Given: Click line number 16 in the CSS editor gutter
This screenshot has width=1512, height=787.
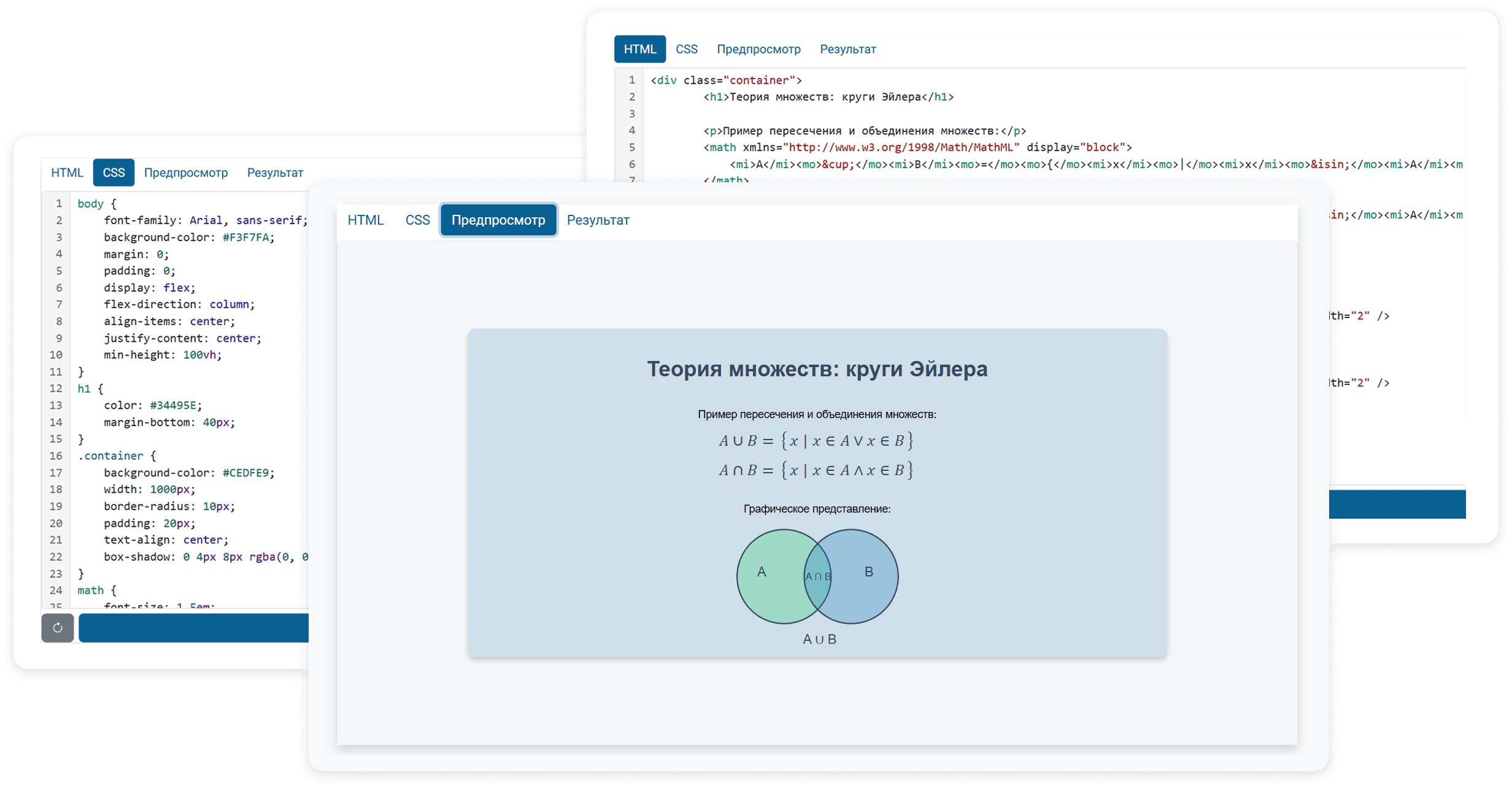Looking at the screenshot, I should (56, 456).
